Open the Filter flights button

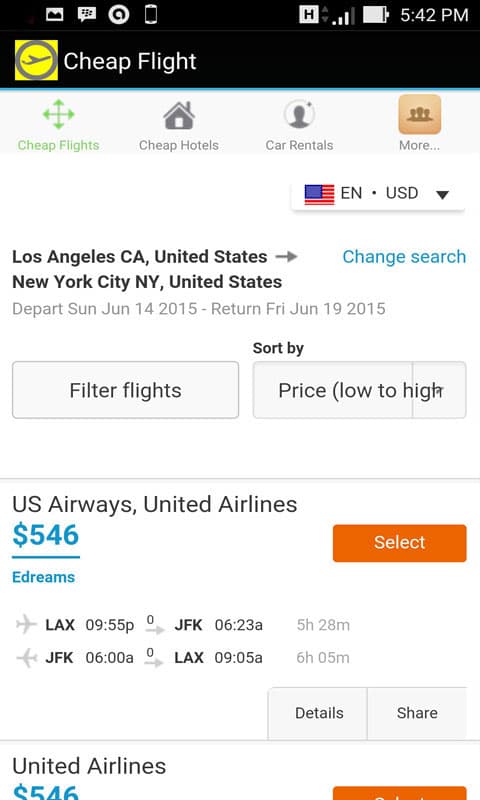[125, 390]
